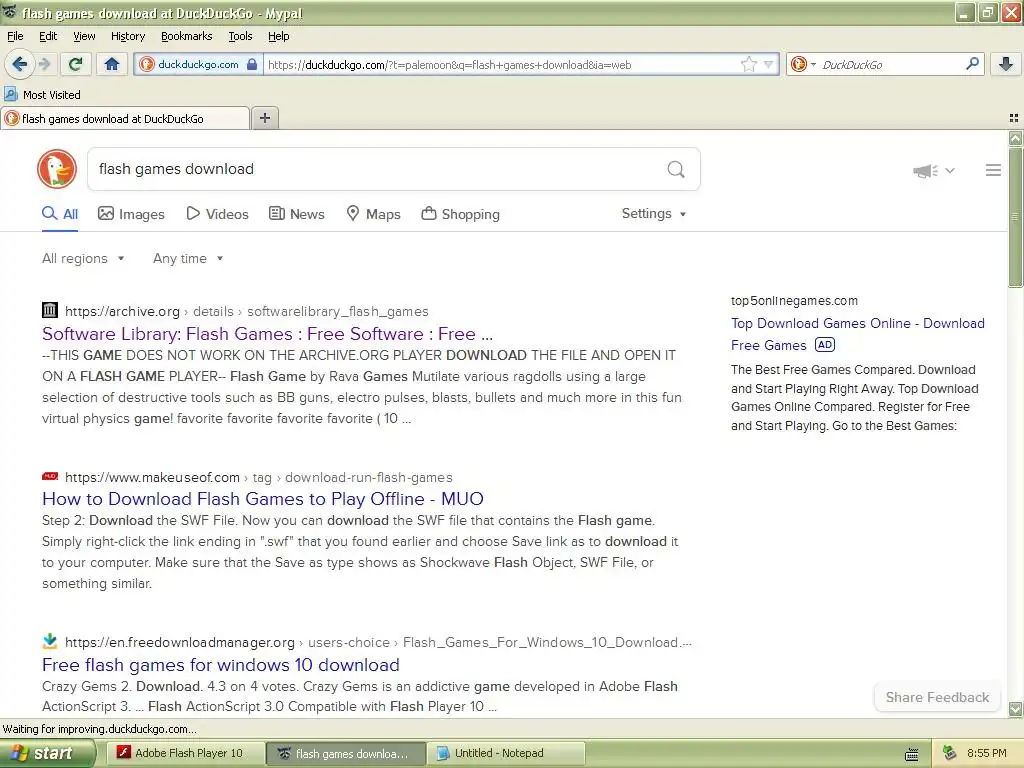Open the Any time filter
Screen dimensions: 1024x768
188,259
